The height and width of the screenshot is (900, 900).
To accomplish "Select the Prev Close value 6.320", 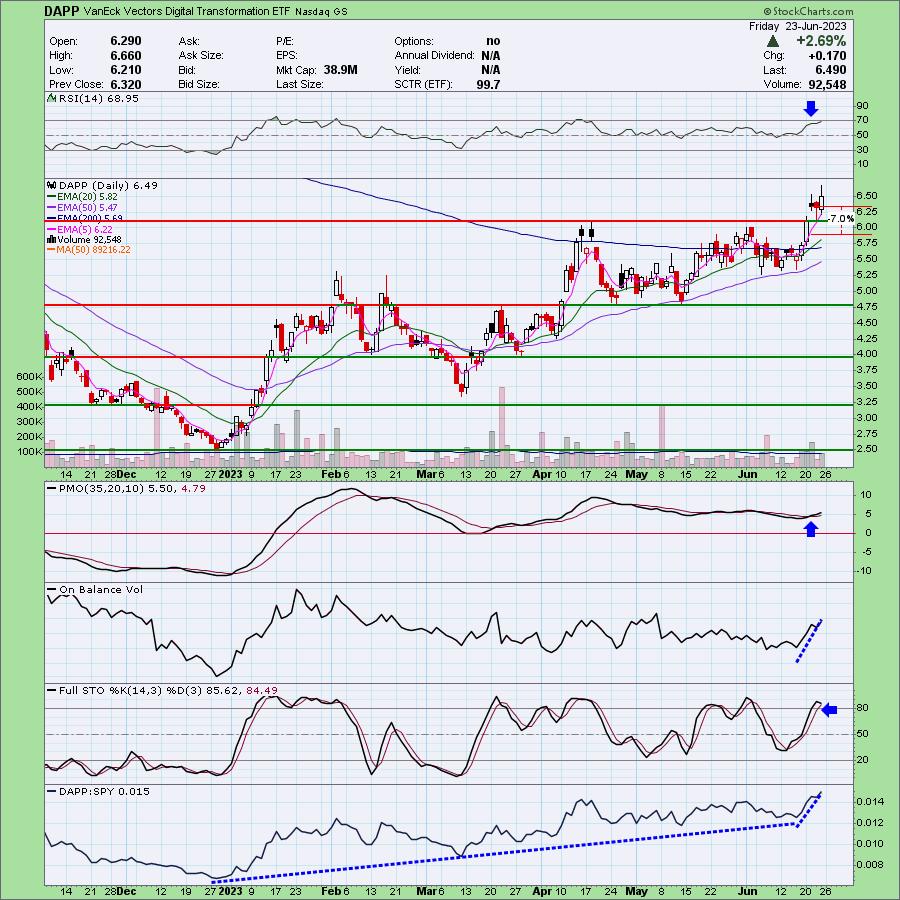I will click(125, 84).
